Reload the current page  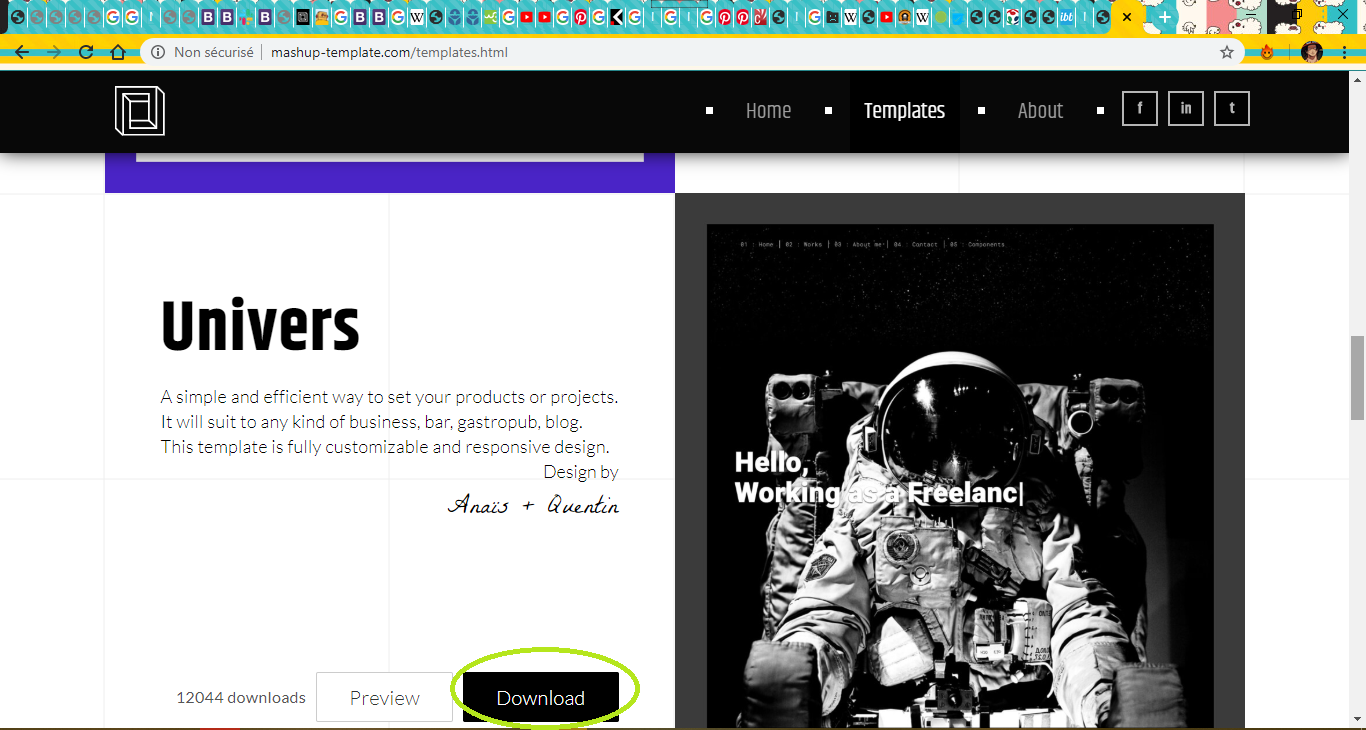tap(86, 52)
